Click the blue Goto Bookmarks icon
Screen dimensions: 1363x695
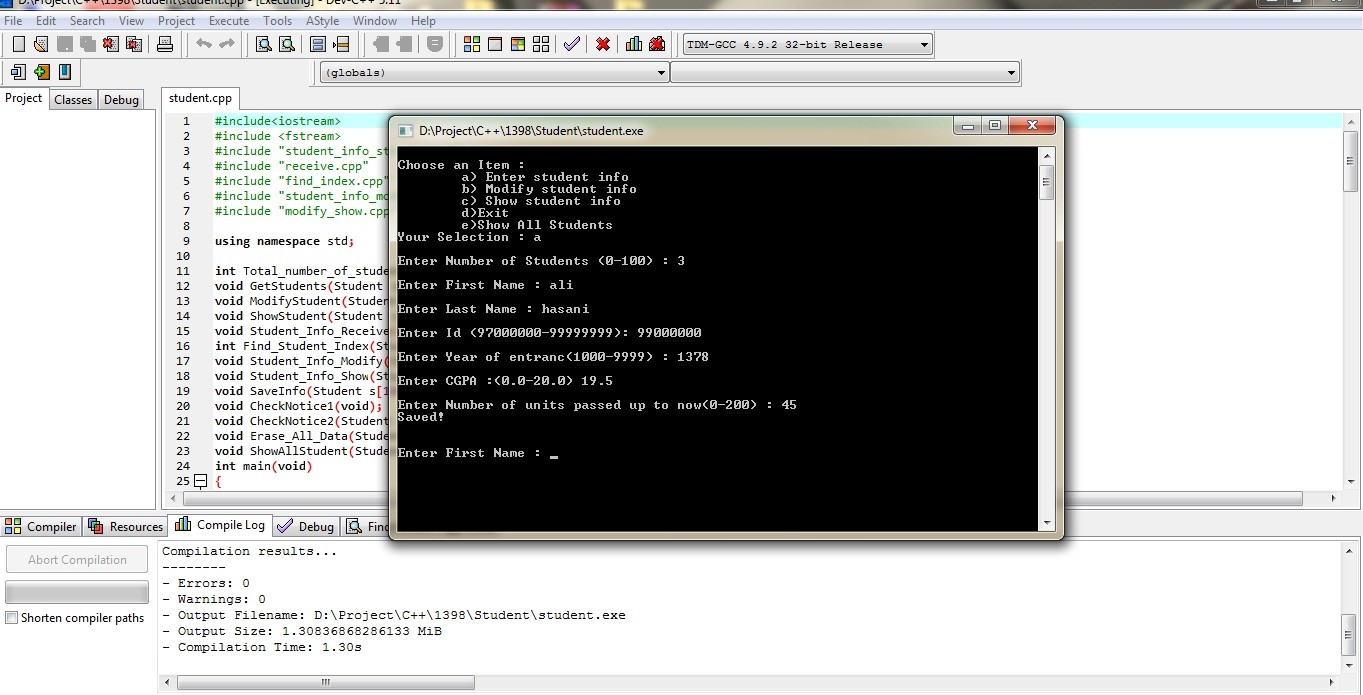pyautogui.click(x=65, y=72)
